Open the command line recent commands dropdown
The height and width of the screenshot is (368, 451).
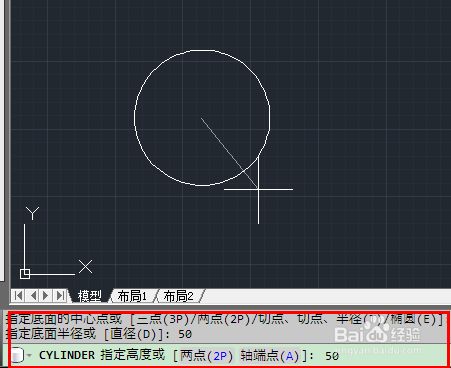tap(30, 355)
